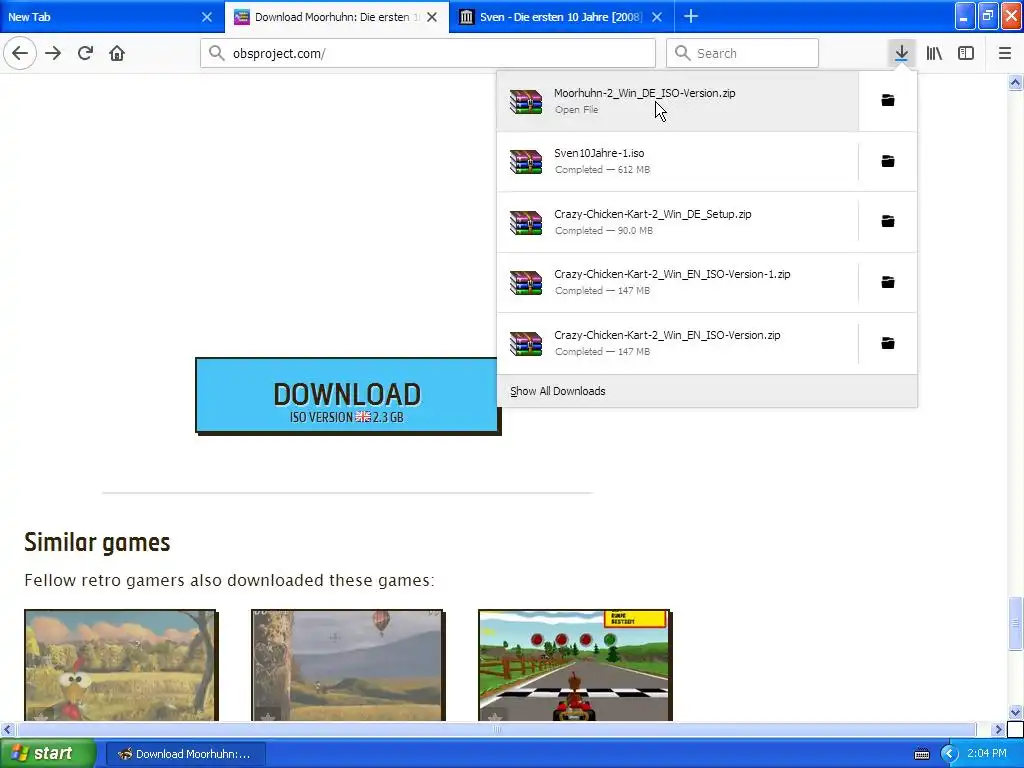Click horizontal scrollbar right arrow
Viewport: 1024px width, 768px height.
(x=998, y=729)
